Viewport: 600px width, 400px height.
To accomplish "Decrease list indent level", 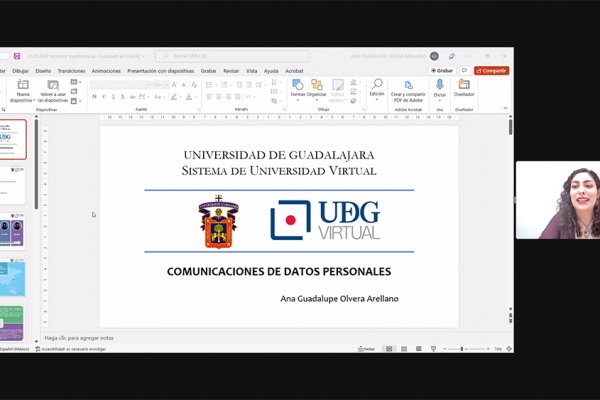I will tap(239, 85).
